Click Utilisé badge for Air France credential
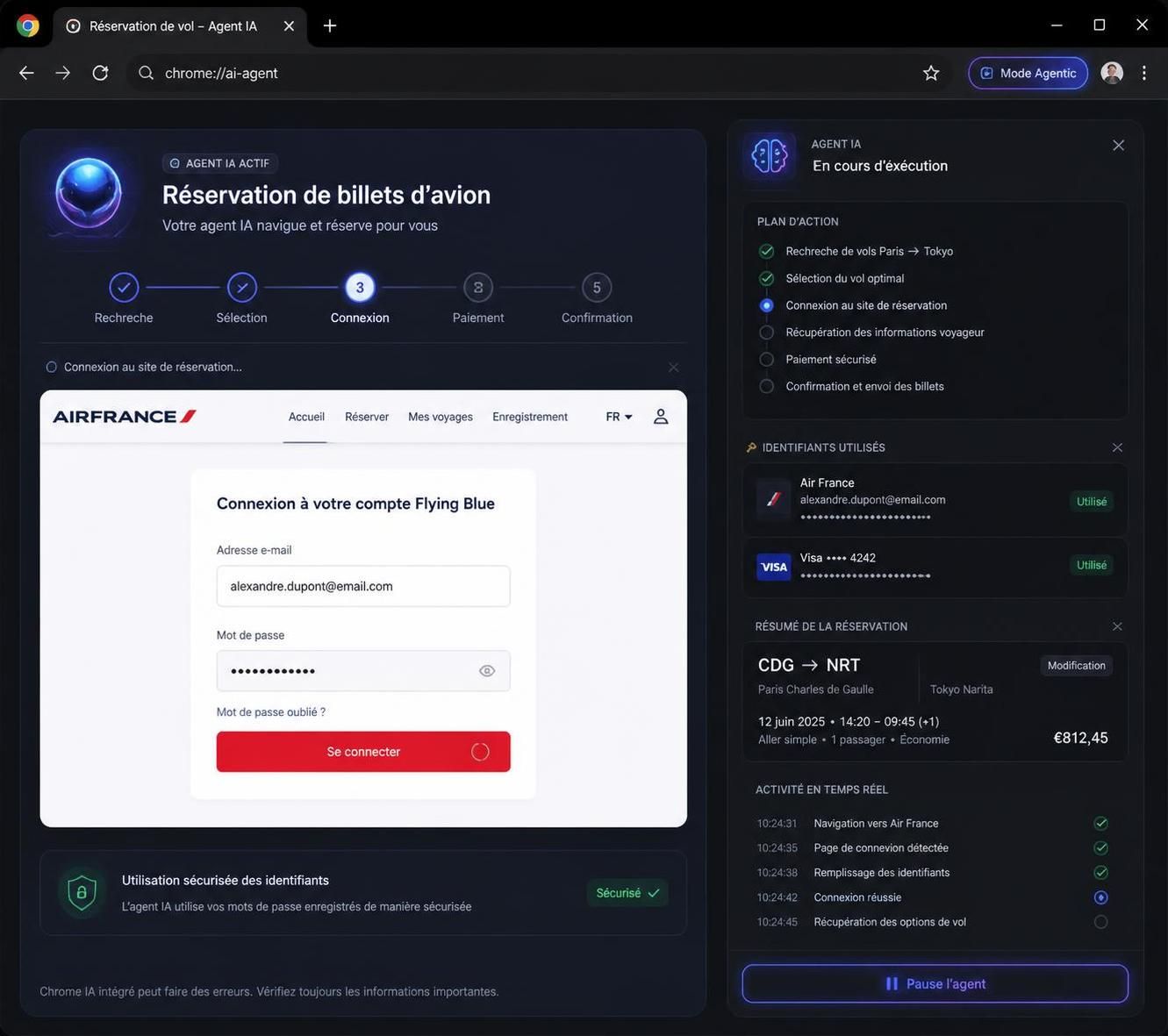This screenshot has width=1168, height=1036. [x=1092, y=502]
